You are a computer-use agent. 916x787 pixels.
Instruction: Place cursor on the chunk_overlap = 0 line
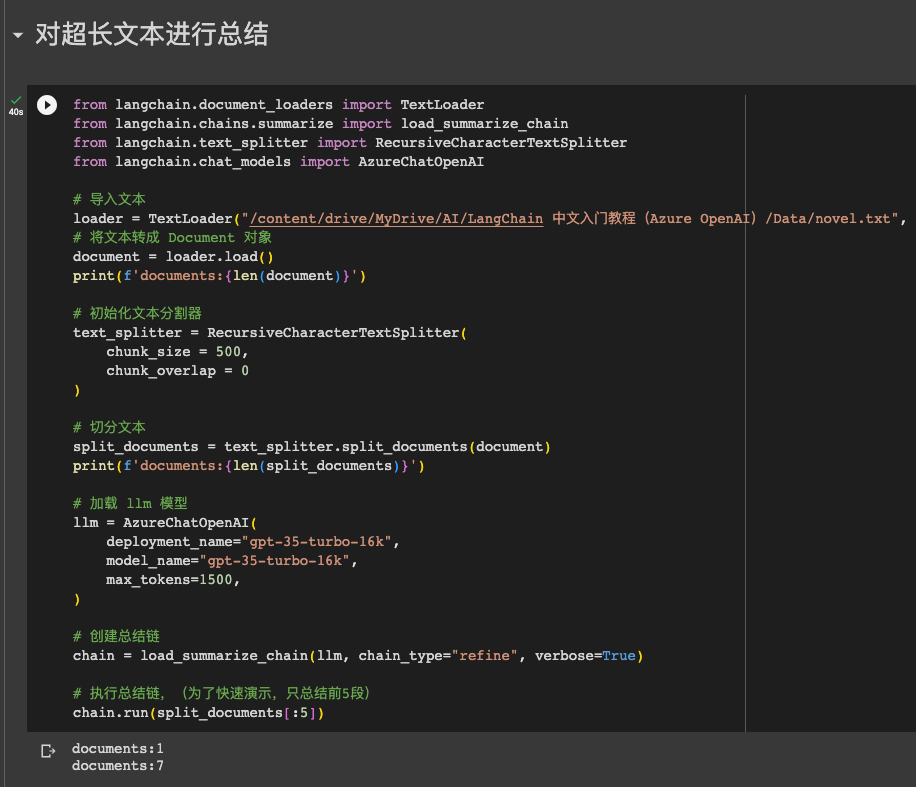tap(177, 370)
